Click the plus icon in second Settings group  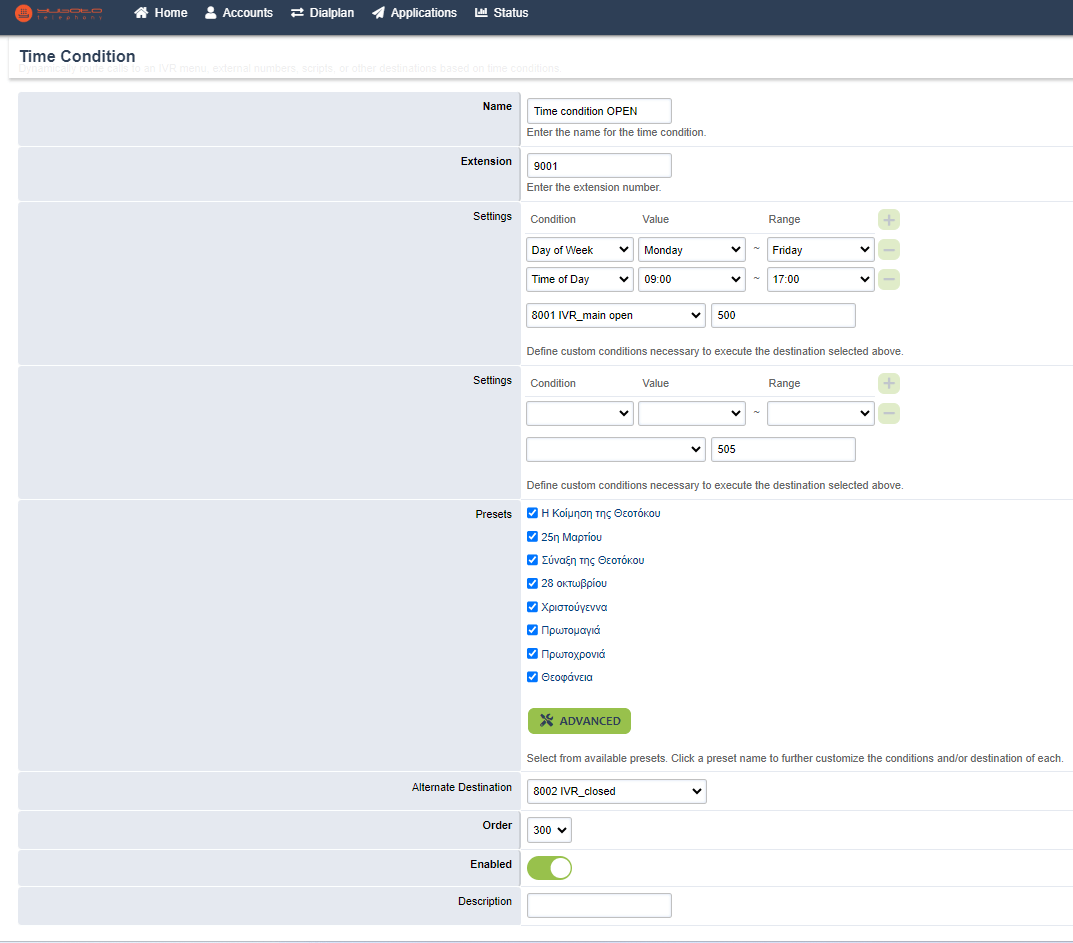888,384
